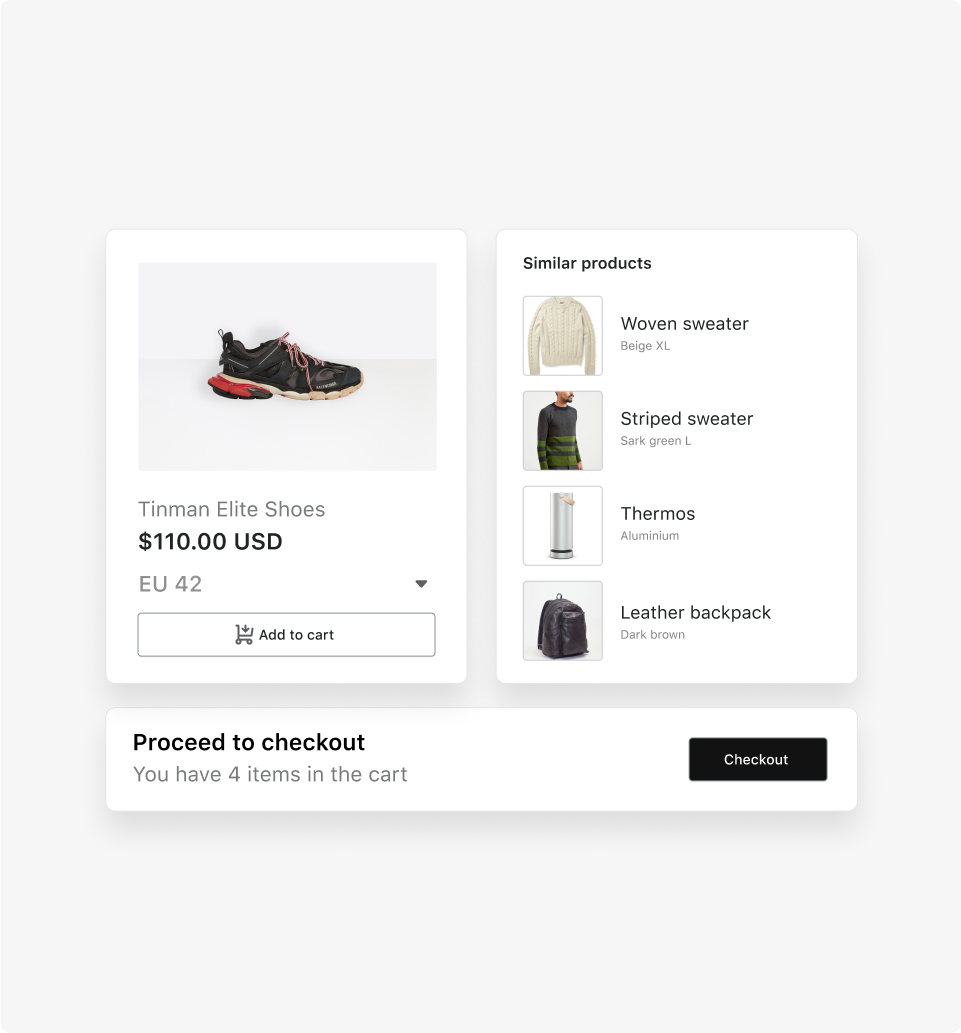Click the Woven sweater product name
961x1033 pixels.
(684, 324)
